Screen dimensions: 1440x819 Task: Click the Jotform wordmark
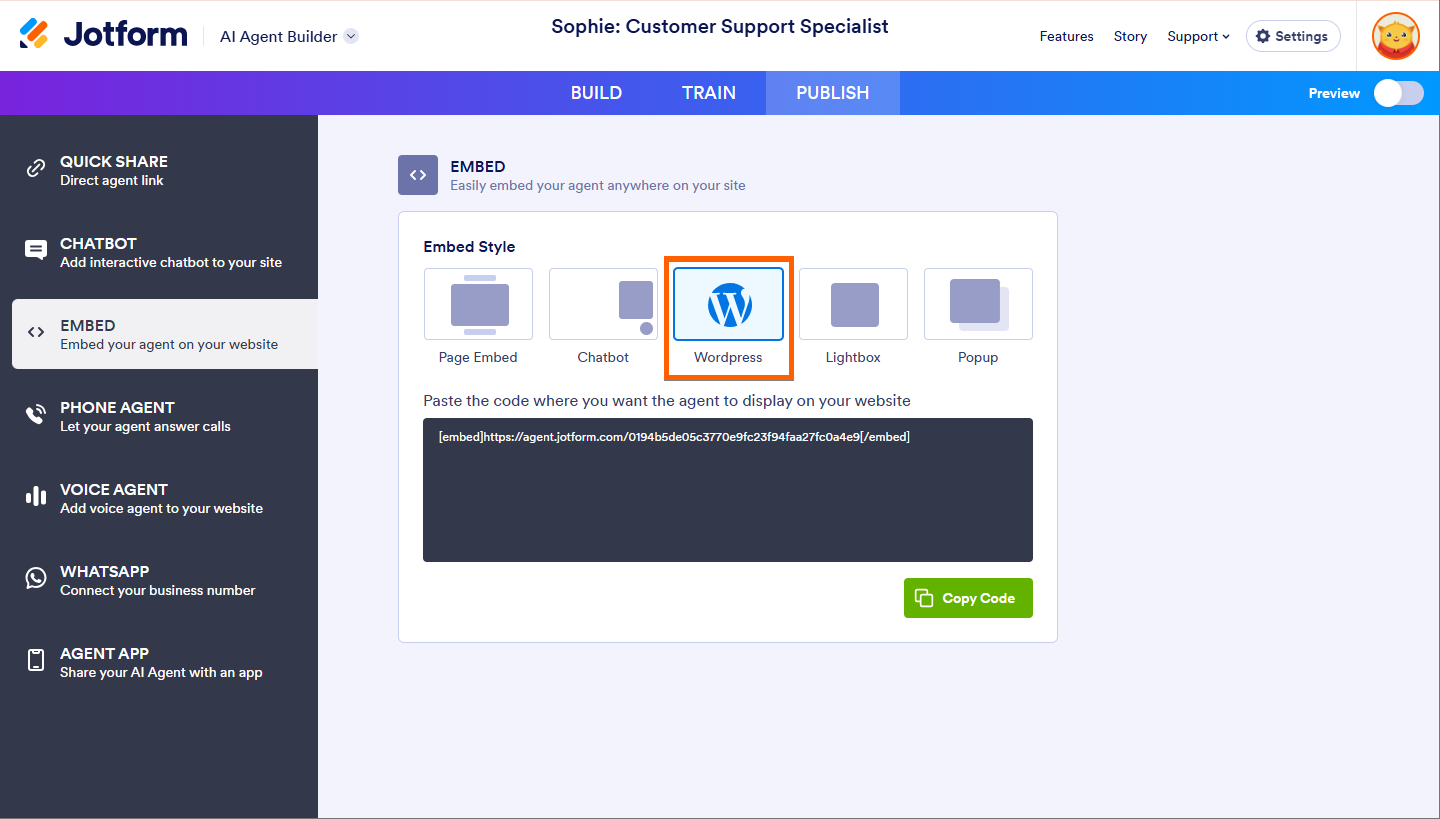coord(125,35)
